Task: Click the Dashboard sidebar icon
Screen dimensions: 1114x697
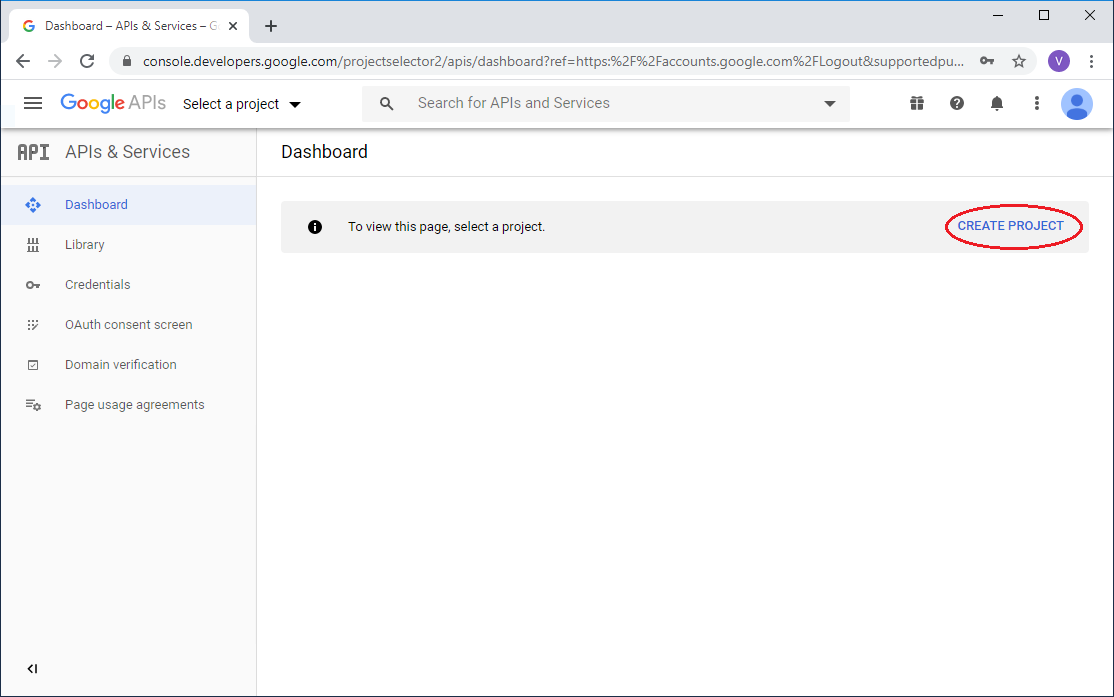Action: (x=33, y=205)
